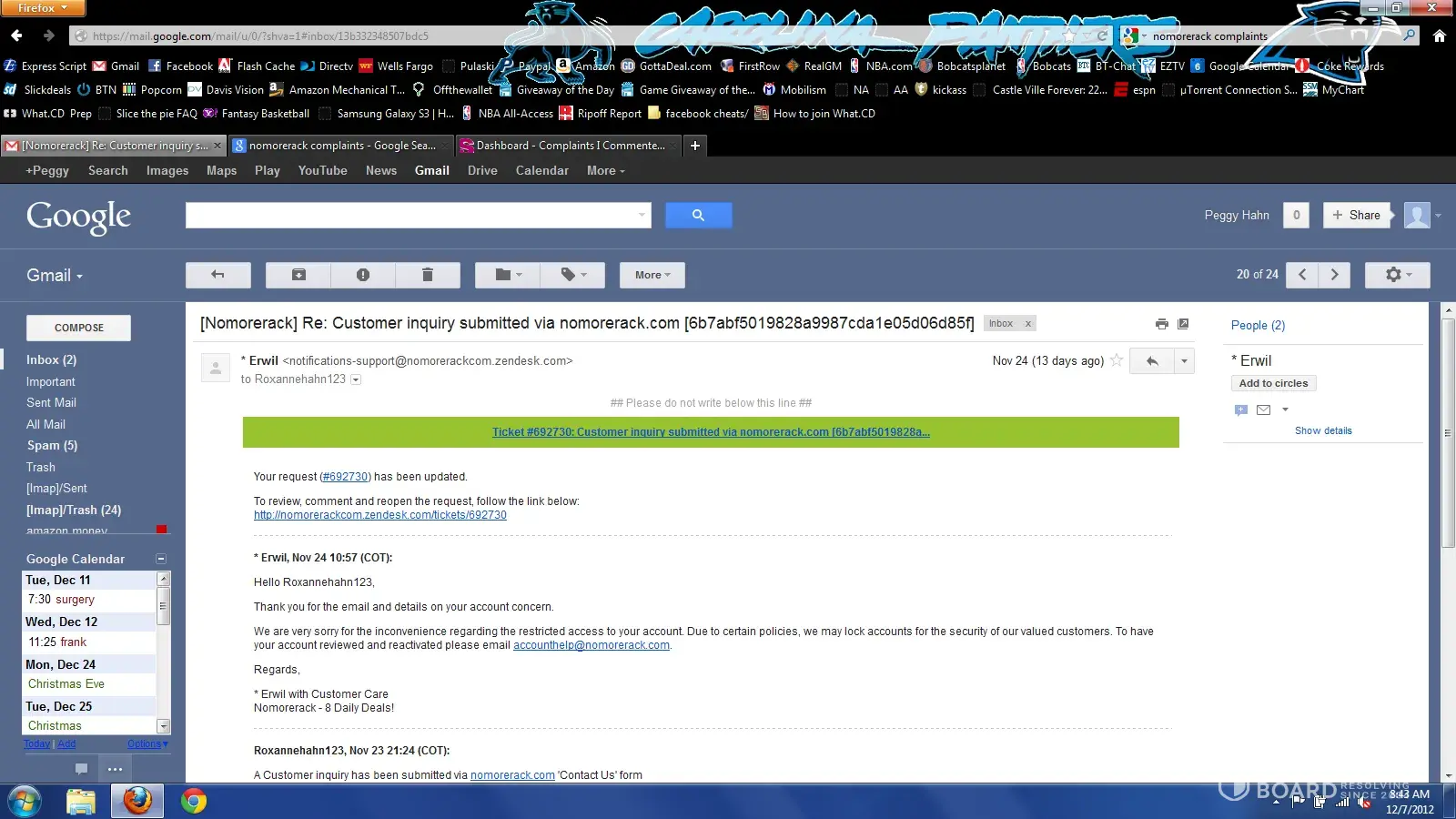Screen dimensions: 1456x819
Task: Print the conversation using printer icon
Action: (x=1161, y=324)
